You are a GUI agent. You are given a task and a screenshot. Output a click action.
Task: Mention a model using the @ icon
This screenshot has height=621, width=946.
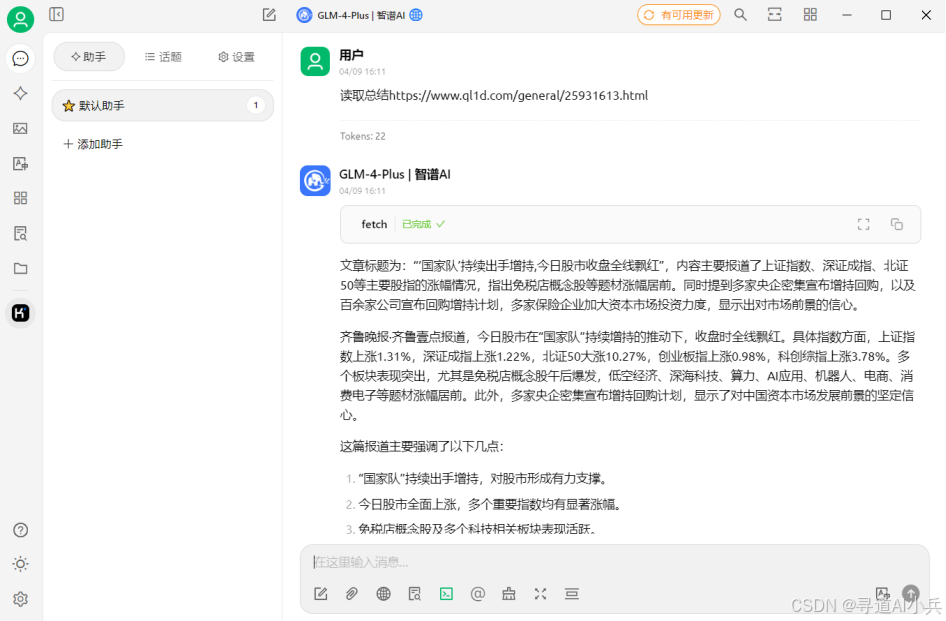click(477, 593)
